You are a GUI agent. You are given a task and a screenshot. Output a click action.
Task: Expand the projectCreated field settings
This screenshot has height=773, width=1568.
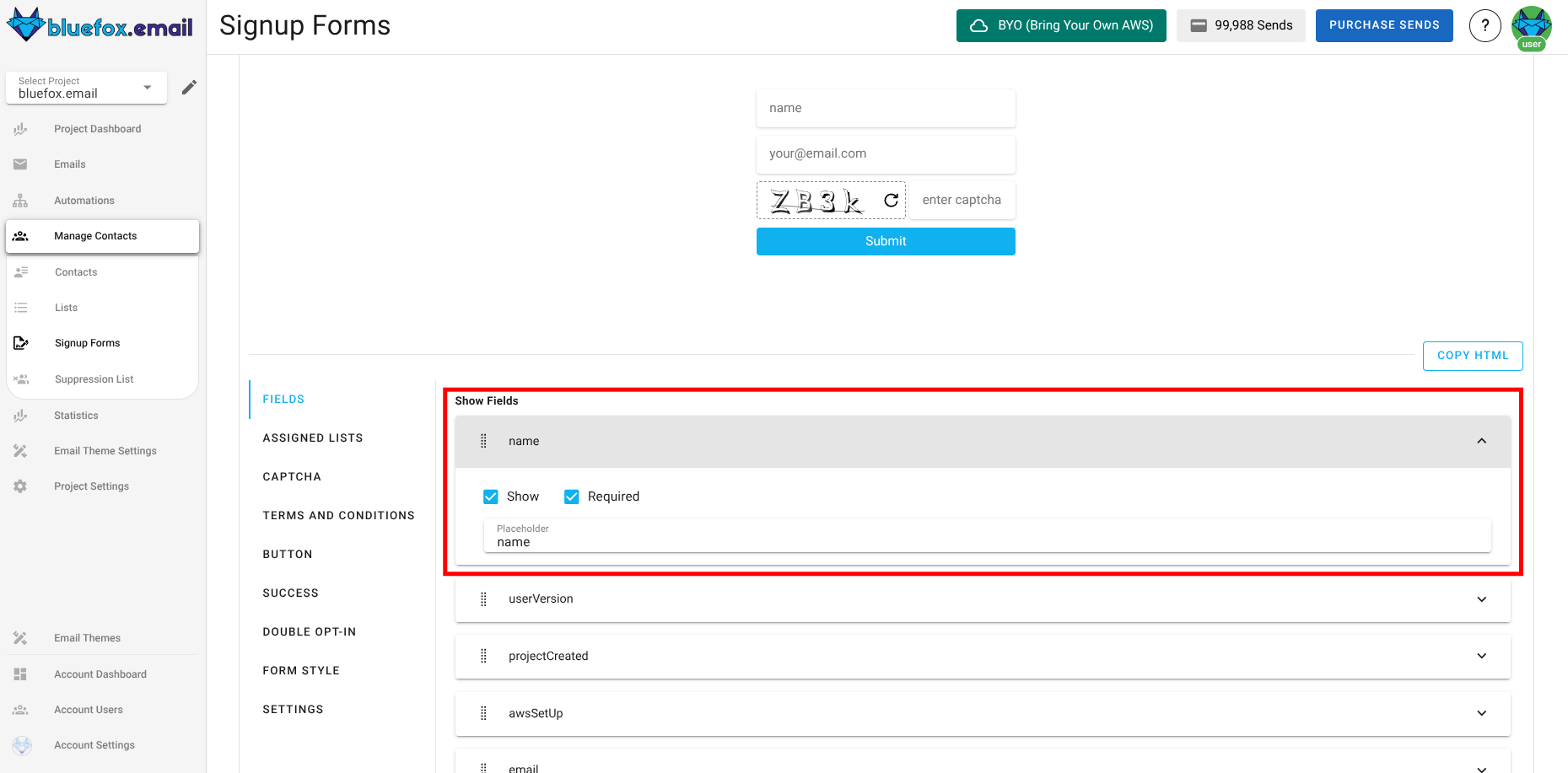(1481, 656)
